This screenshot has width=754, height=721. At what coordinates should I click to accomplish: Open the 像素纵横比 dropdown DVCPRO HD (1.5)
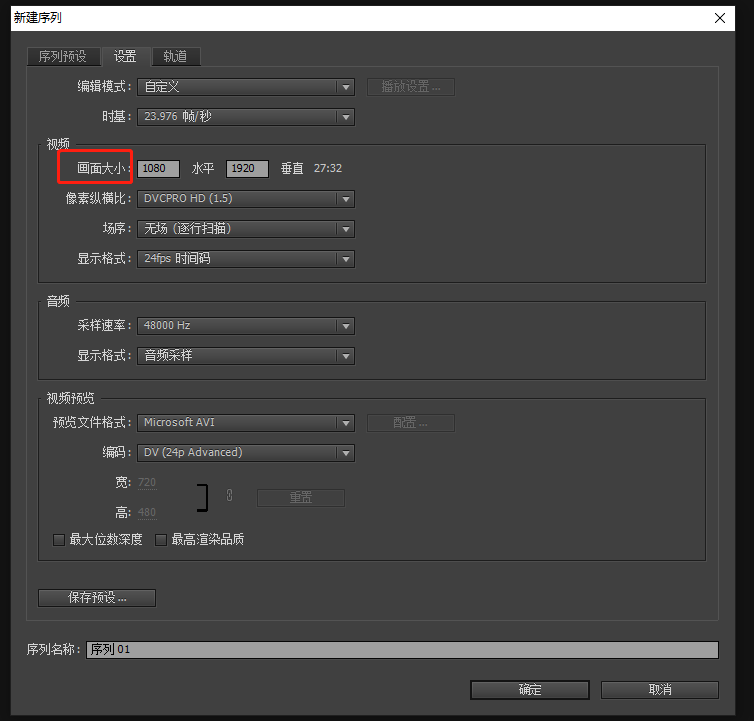(x=246, y=199)
